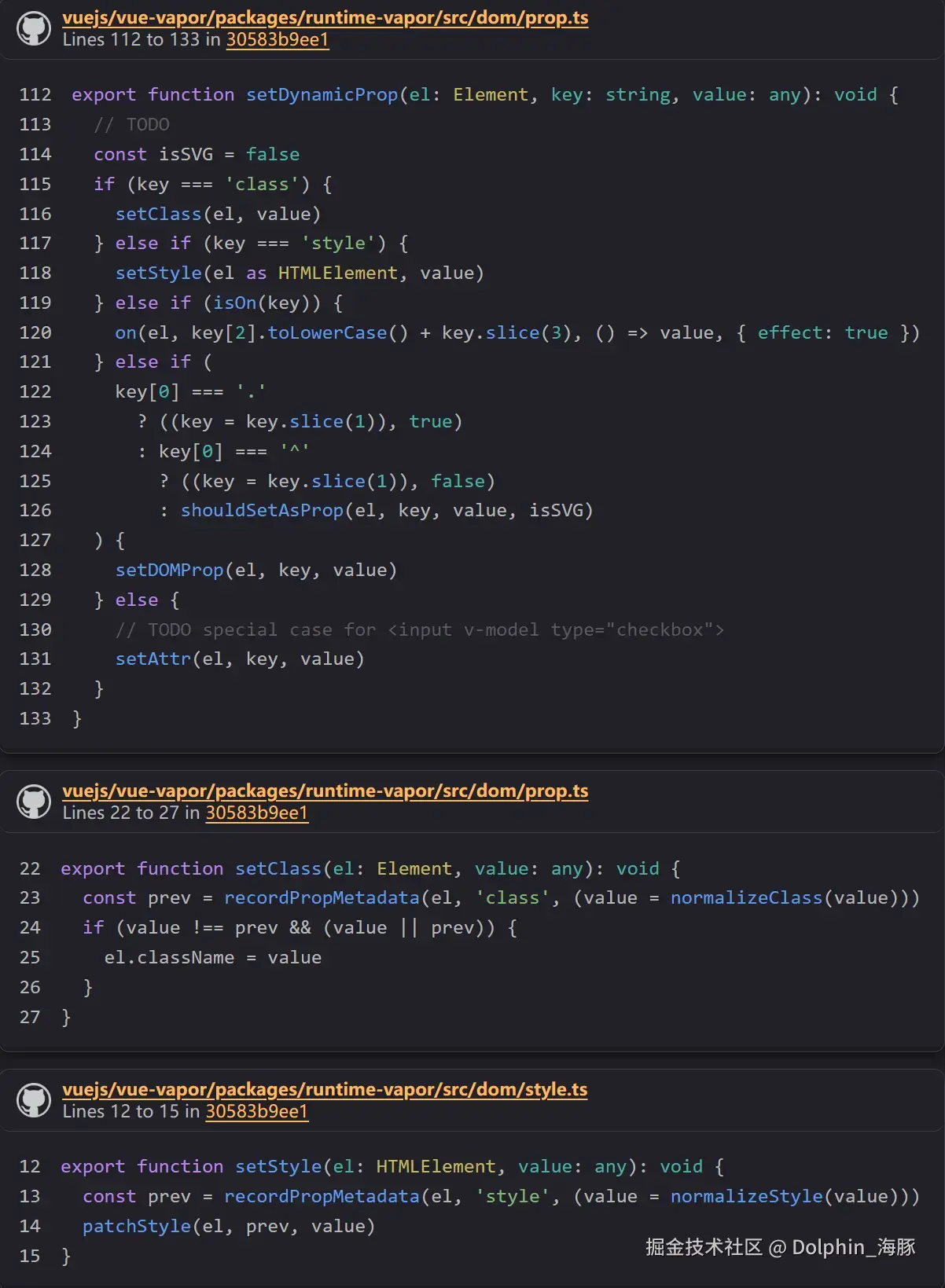Open prop.ts file link above lines 22 to 27
The height and width of the screenshot is (1288, 945).
(325, 791)
